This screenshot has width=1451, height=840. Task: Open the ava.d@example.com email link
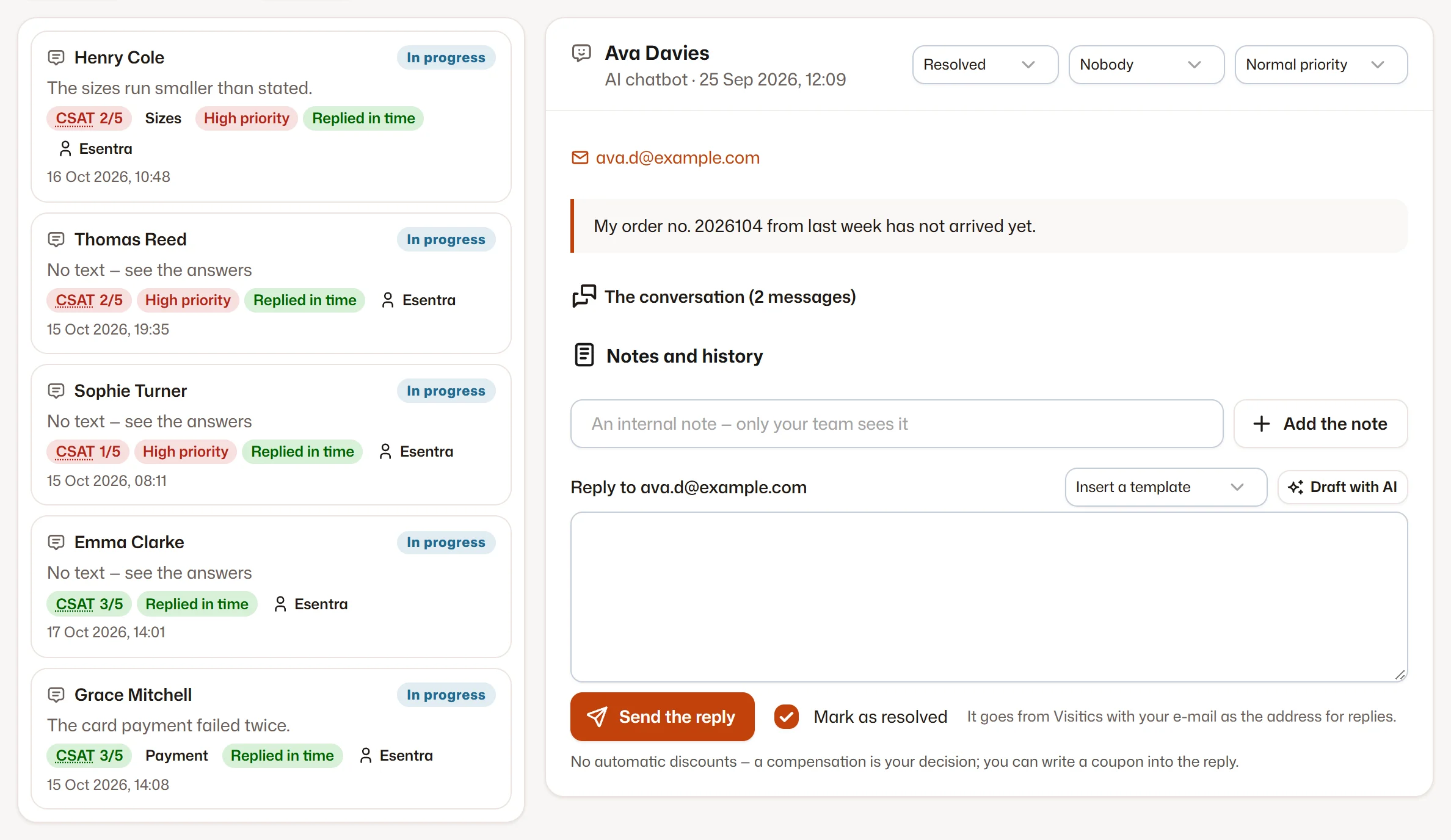pyautogui.click(x=666, y=157)
